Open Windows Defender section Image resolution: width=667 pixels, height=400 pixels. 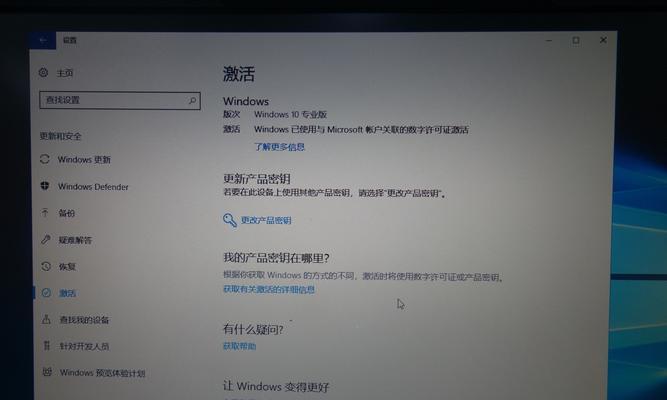coord(93,187)
